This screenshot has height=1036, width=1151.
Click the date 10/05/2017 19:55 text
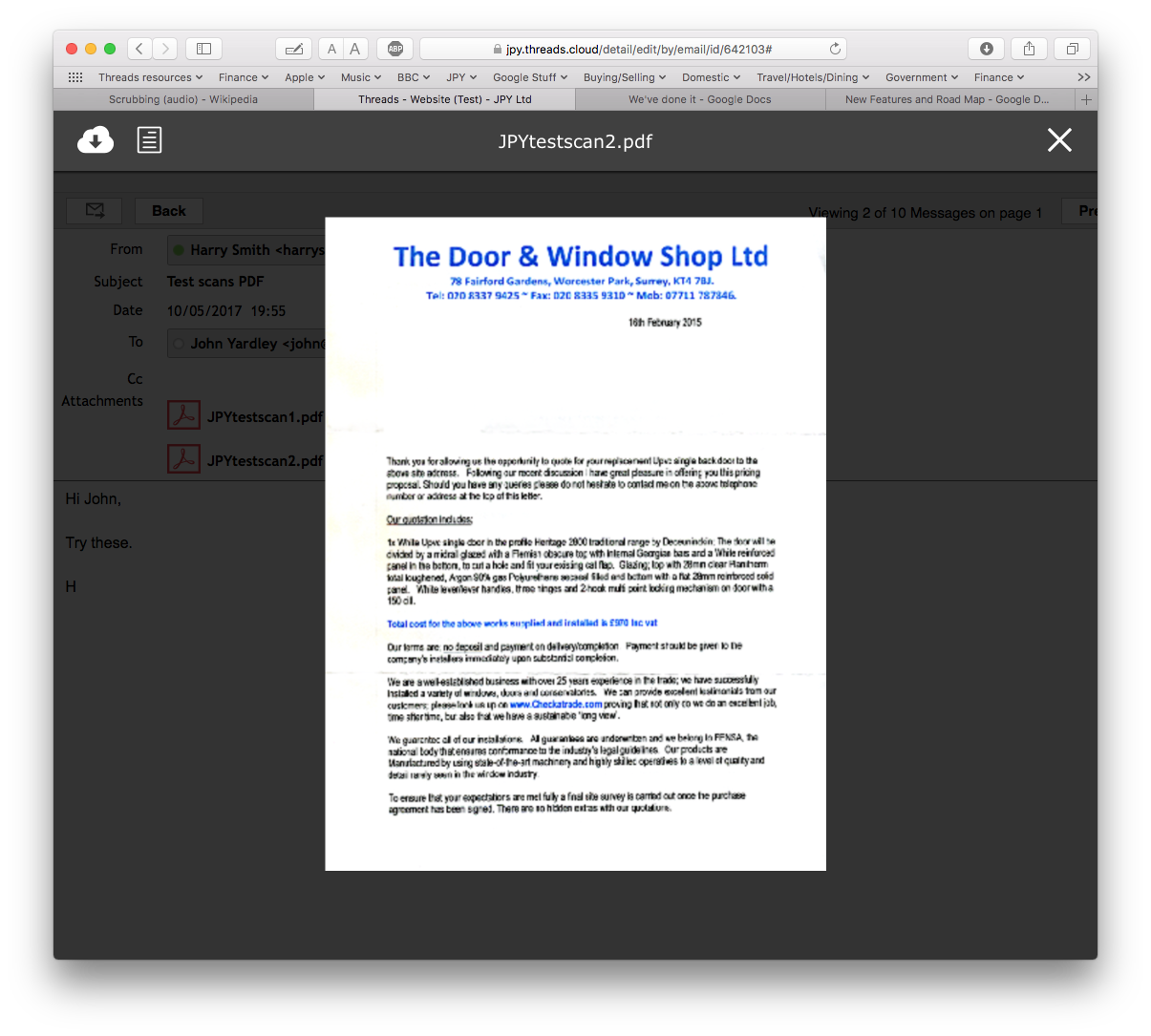[x=226, y=311]
